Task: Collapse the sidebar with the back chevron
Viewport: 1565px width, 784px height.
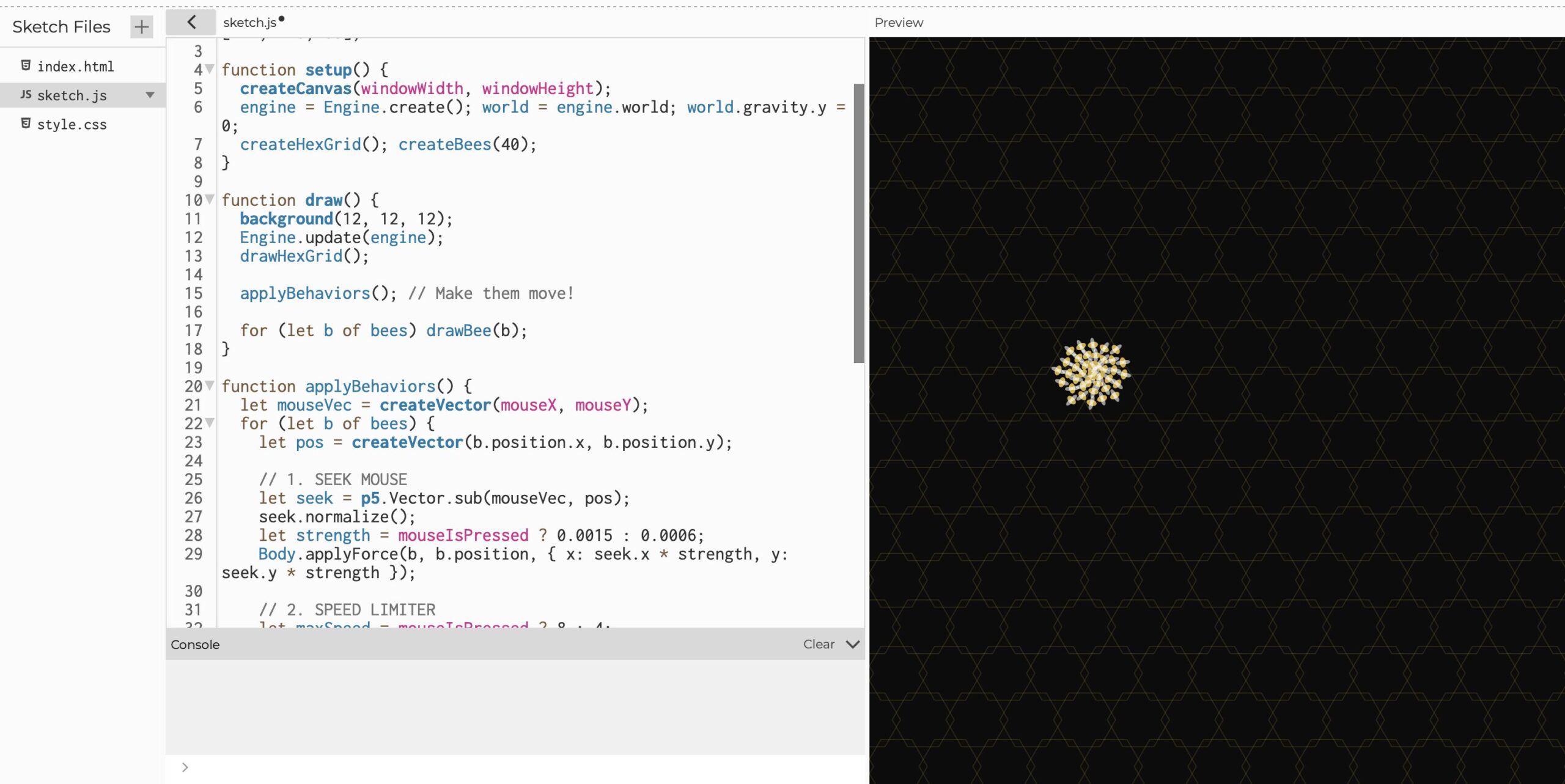Action: 191,23
